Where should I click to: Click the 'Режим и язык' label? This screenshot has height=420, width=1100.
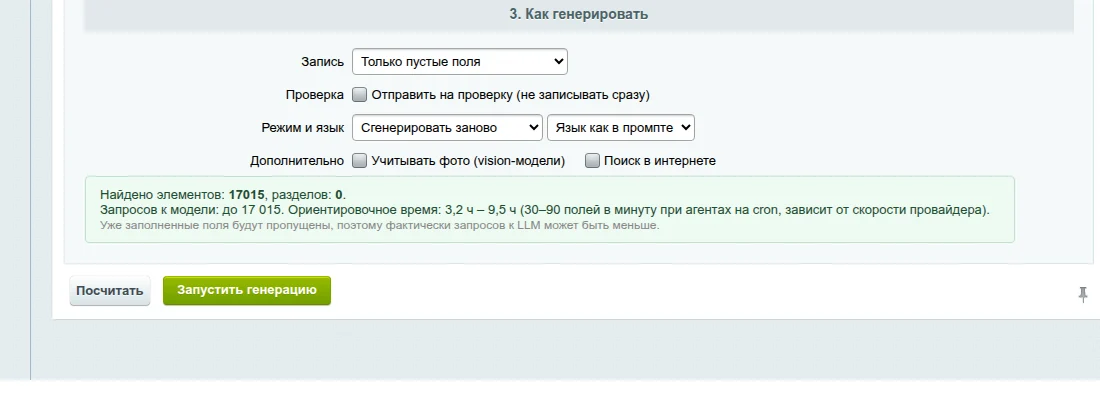tap(302, 128)
